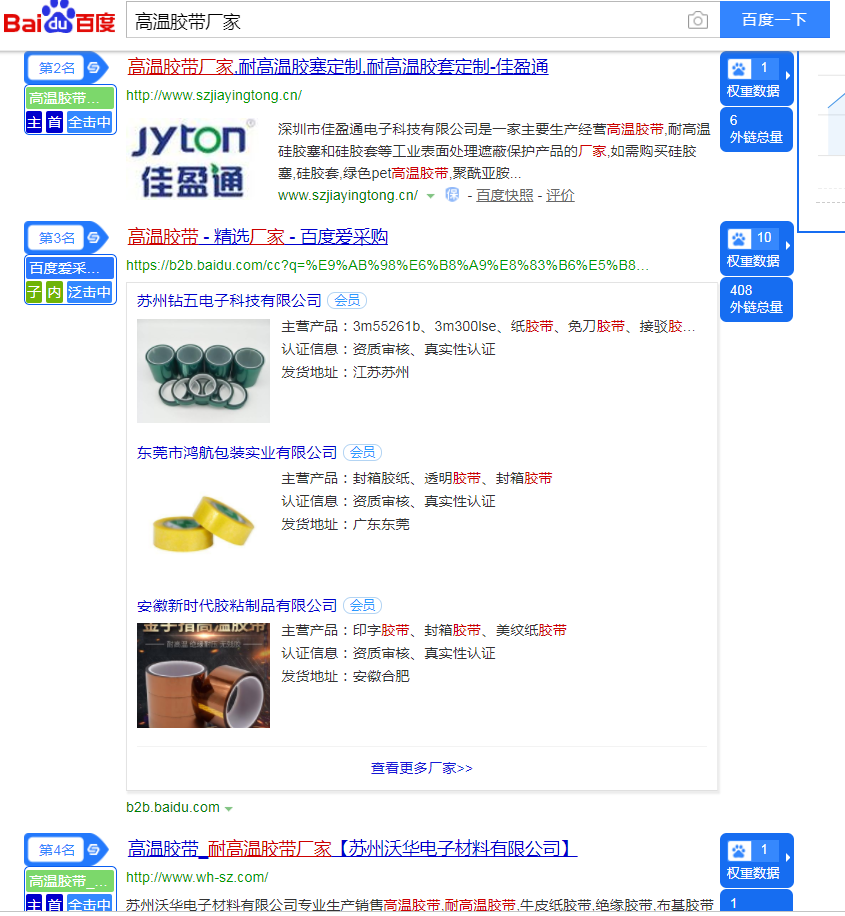The height and width of the screenshot is (916, 845).
Task: Expand the 权重数据 arrow beside the 百度爱采购 result
Action: coord(788,245)
